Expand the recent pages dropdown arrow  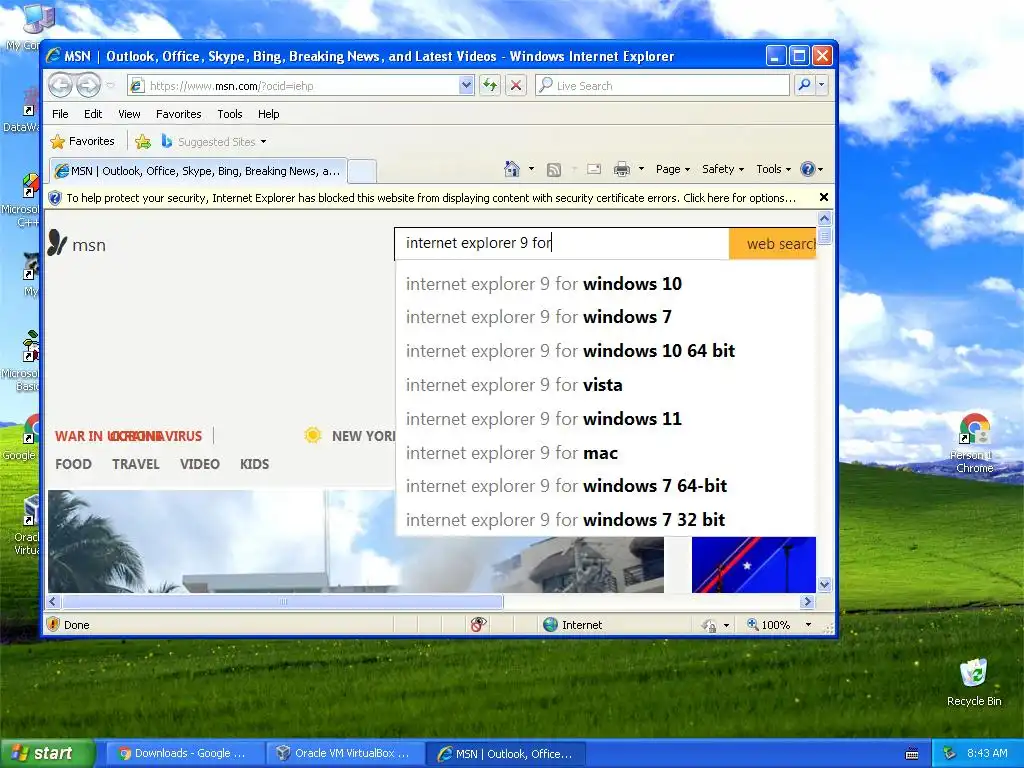[x=110, y=86]
